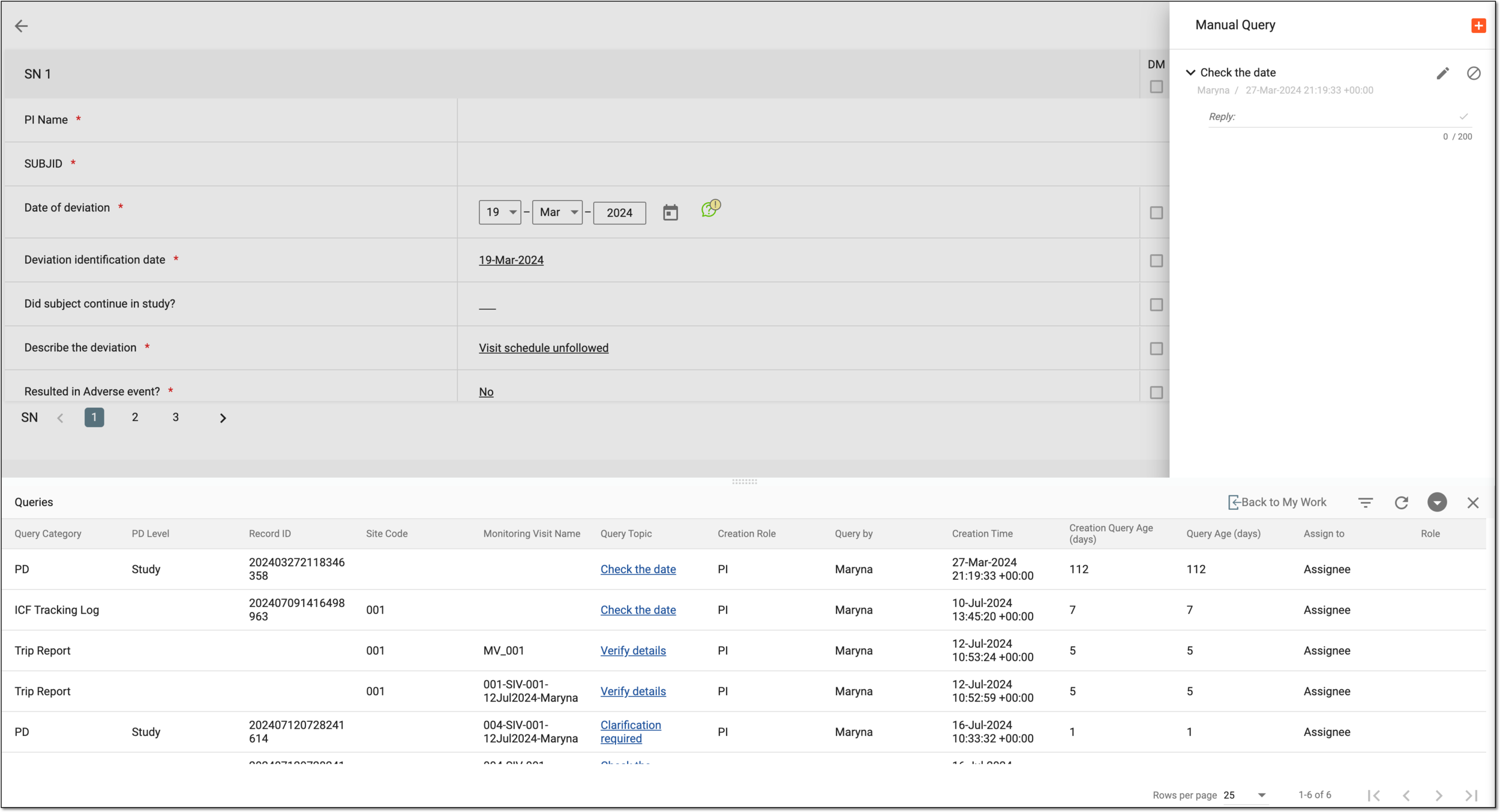1500x812 pixels.
Task: Go to SN page 2
Action: click(x=135, y=417)
